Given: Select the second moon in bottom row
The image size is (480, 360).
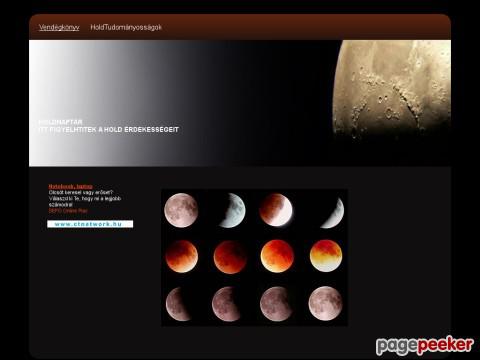Looking at the screenshot, I should coord(226,304).
